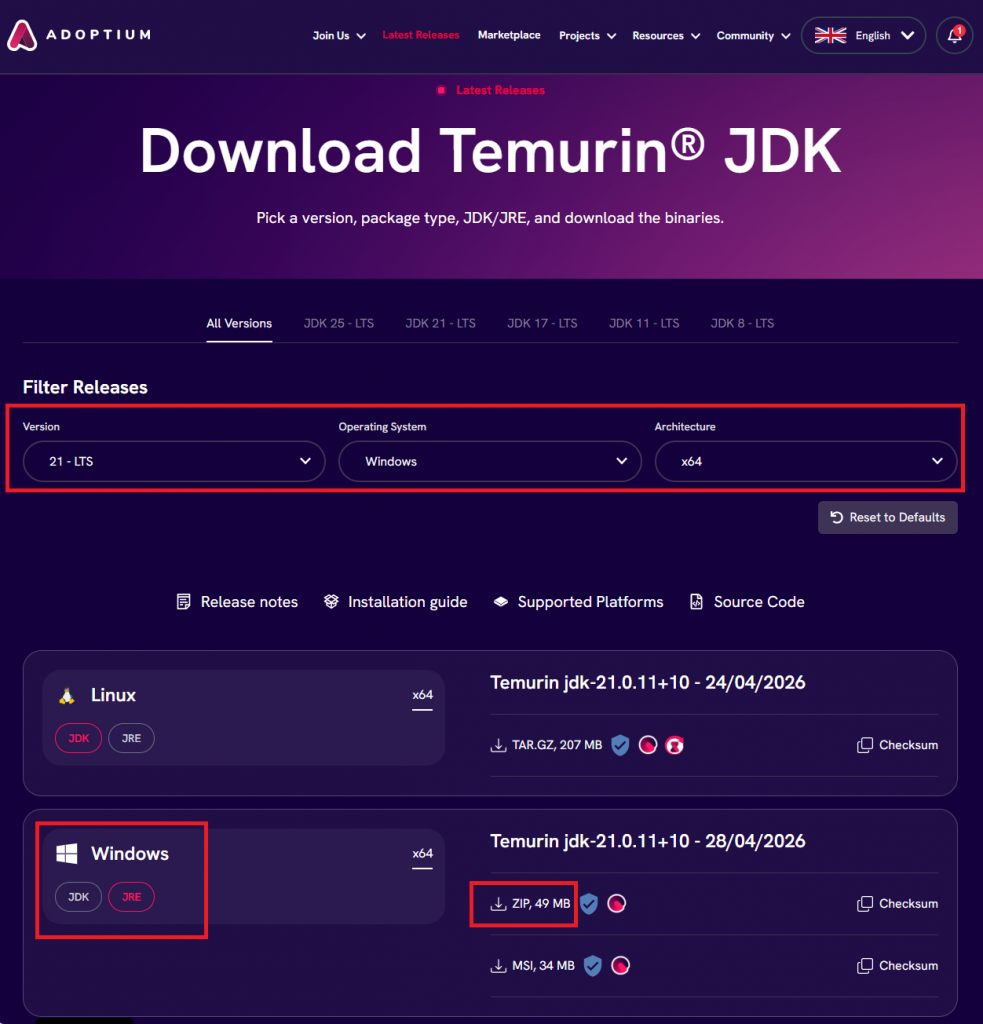983x1024 pixels.
Task: Open the Source Code link
Action: click(747, 601)
